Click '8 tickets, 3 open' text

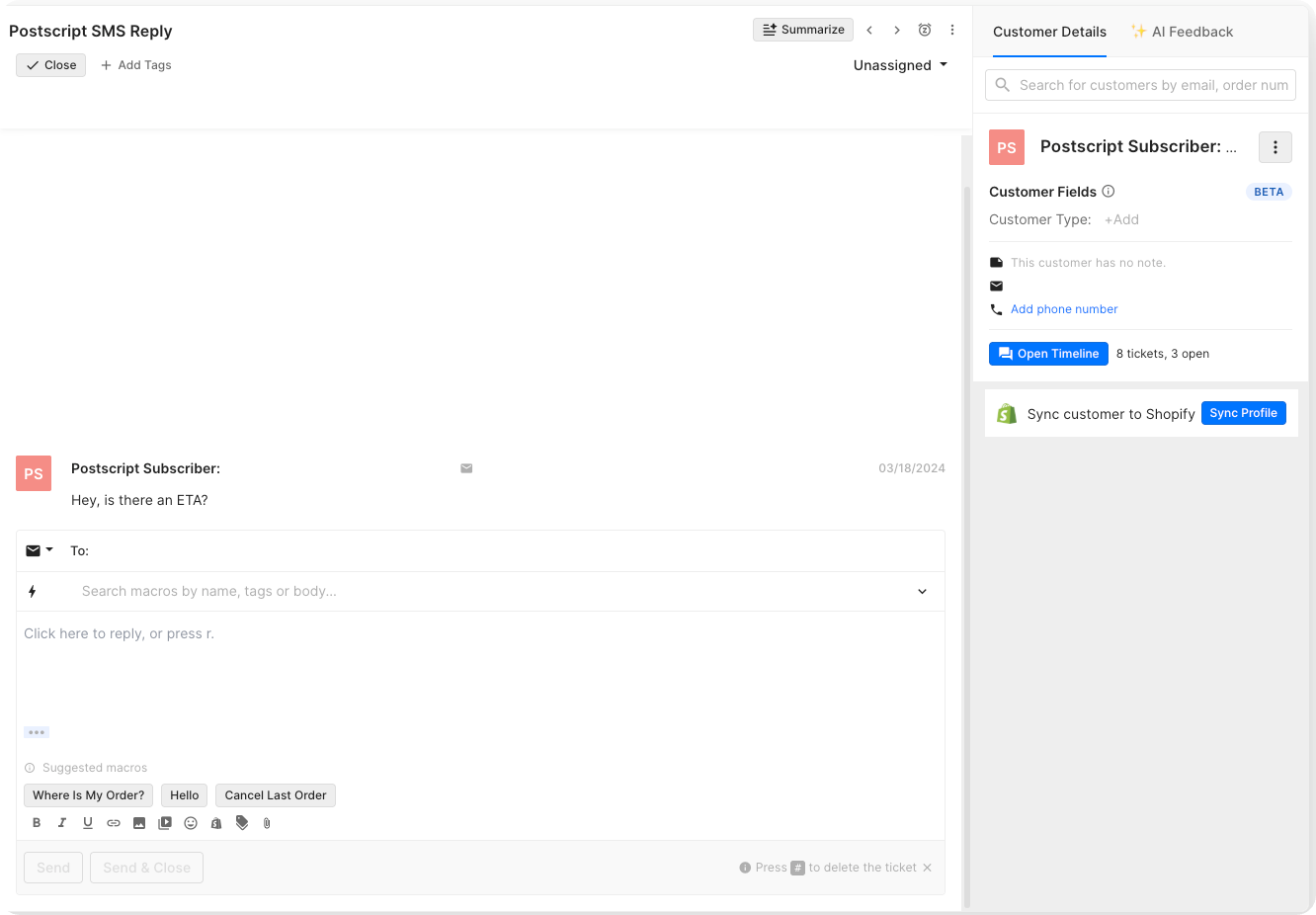click(x=1163, y=354)
